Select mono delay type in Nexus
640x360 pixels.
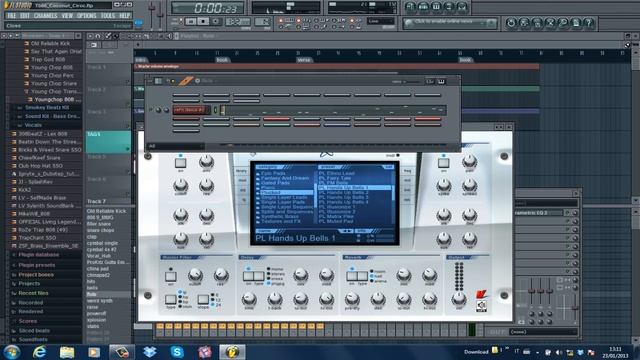pos(275,269)
